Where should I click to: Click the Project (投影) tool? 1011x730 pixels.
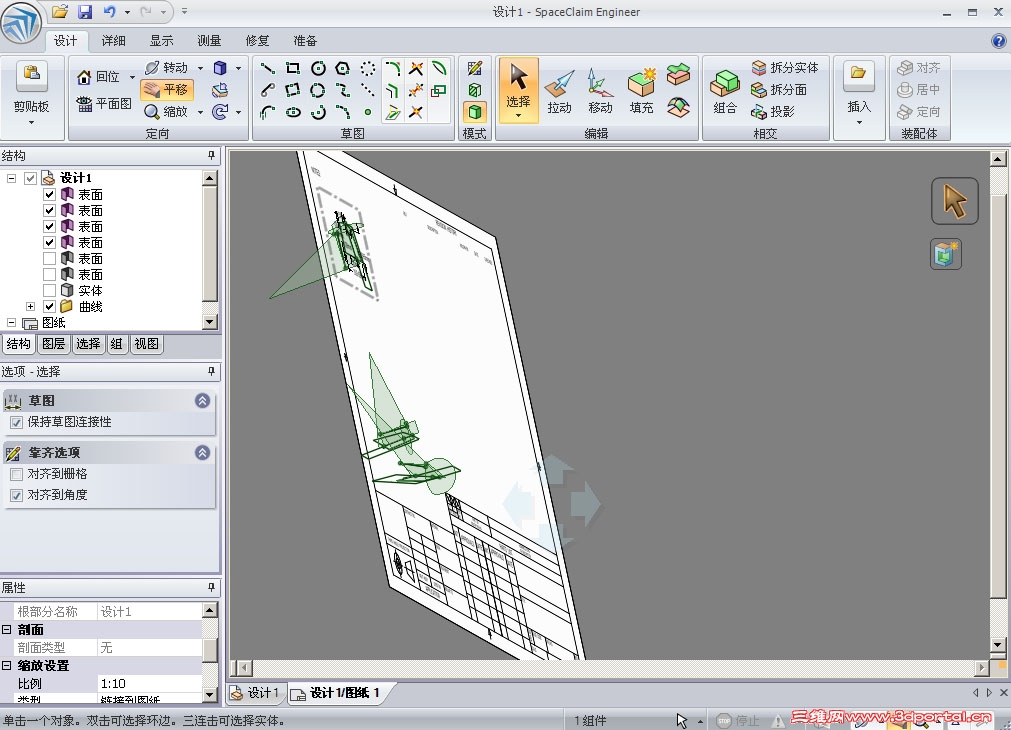coord(772,112)
